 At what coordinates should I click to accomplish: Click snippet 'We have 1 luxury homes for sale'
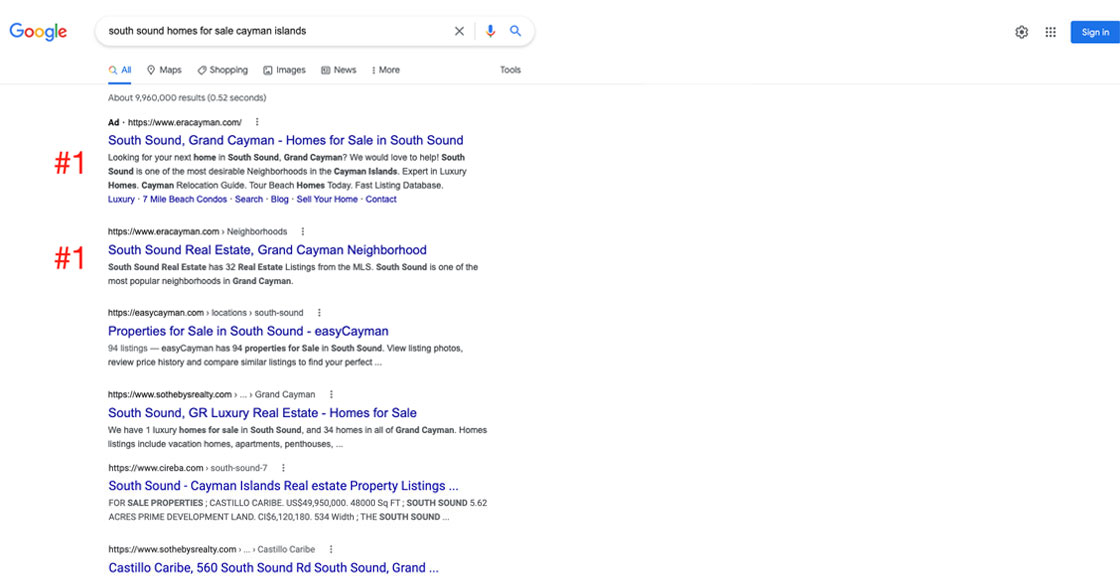click(x=173, y=431)
